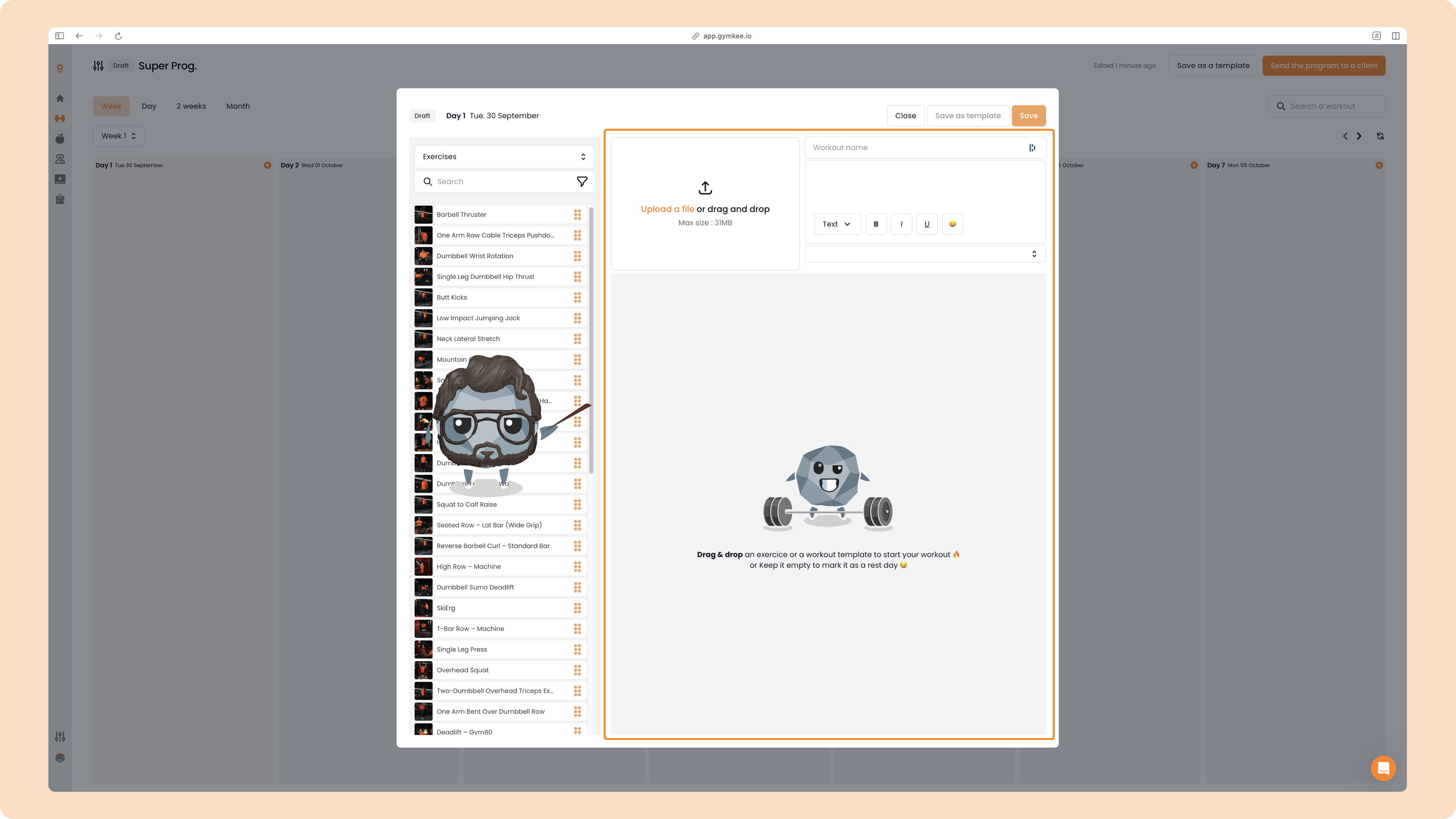The image size is (1456, 819).
Task: Open the gift icon in sidebar
Action: [60, 199]
